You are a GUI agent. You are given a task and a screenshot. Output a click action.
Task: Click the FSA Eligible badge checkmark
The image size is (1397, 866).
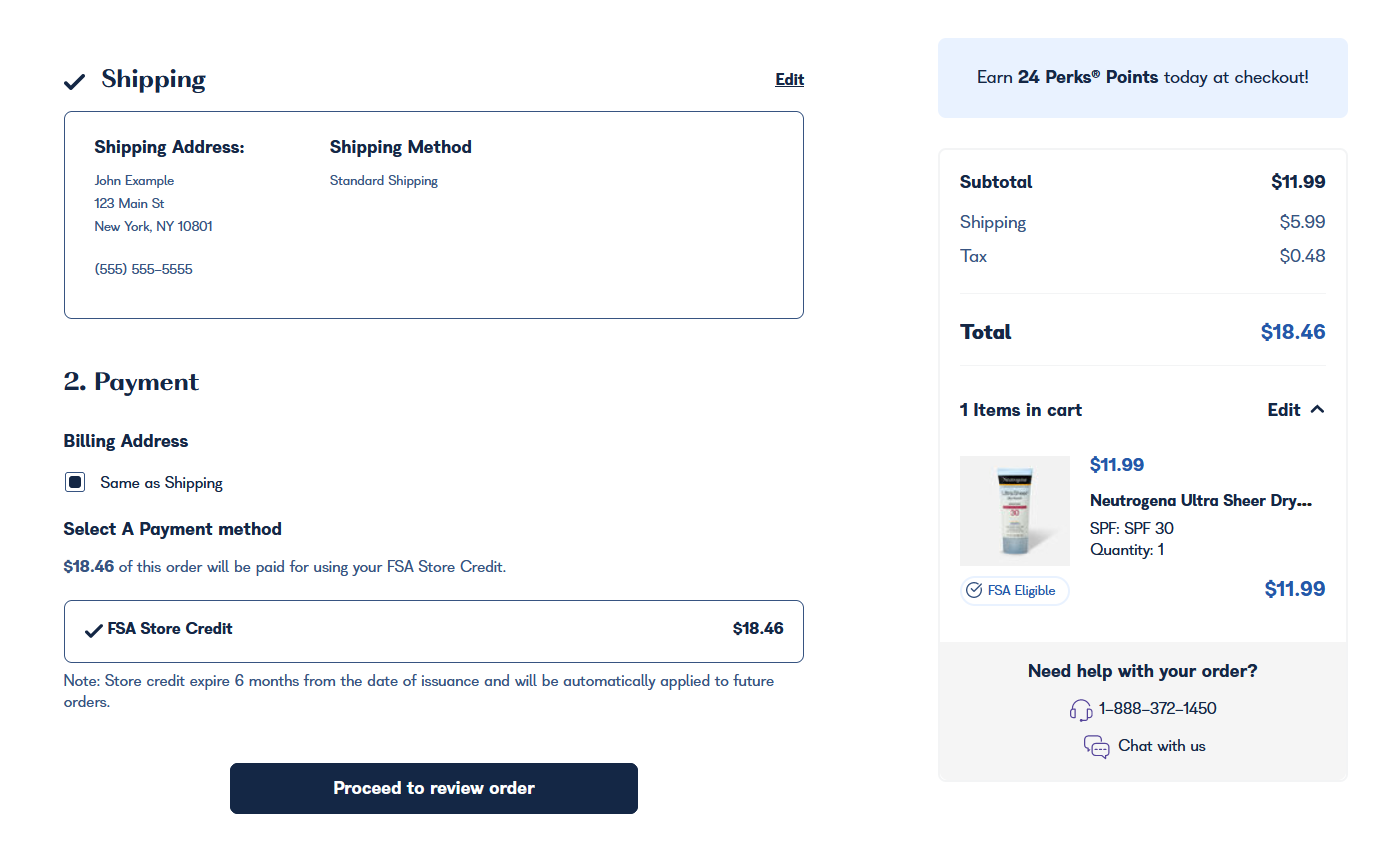pyautogui.click(x=974, y=591)
